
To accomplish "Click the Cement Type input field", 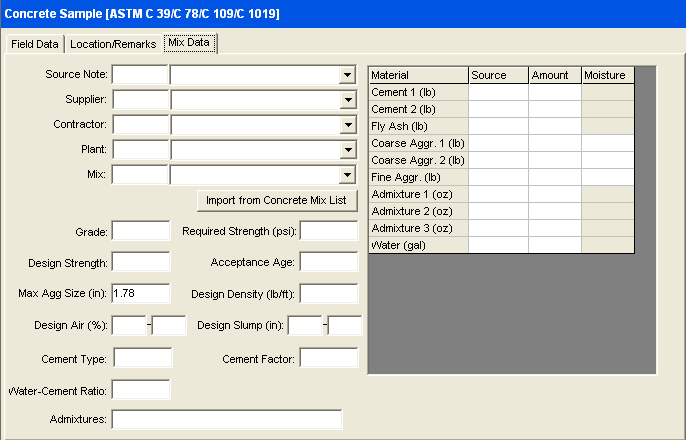I will pos(141,357).
